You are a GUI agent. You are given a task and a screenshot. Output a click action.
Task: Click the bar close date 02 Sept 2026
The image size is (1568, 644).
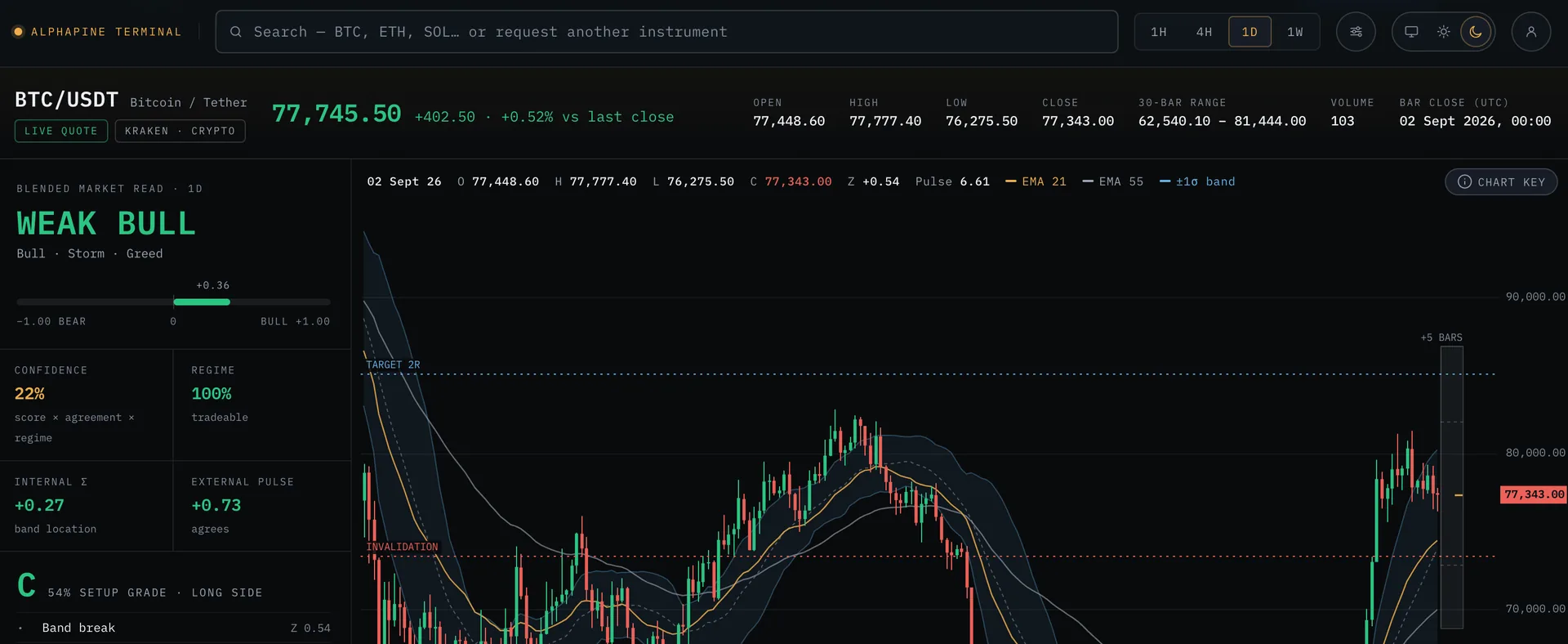pyautogui.click(x=1475, y=121)
